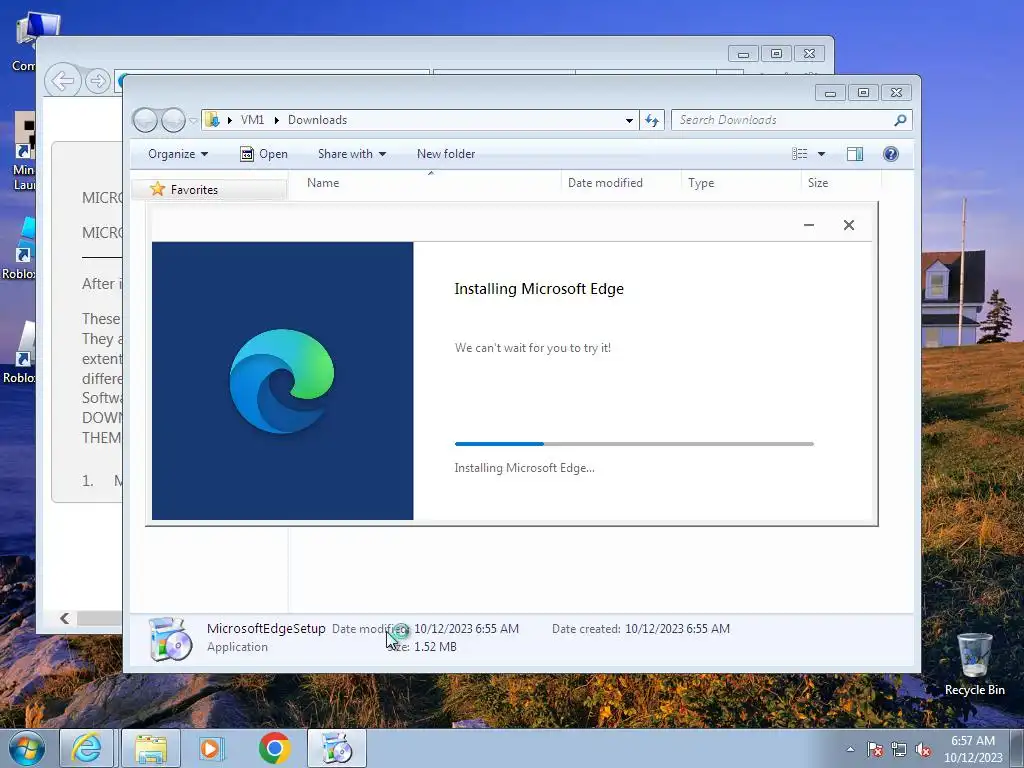
Task: Open the network status tray icon
Action: [x=899, y=749]
